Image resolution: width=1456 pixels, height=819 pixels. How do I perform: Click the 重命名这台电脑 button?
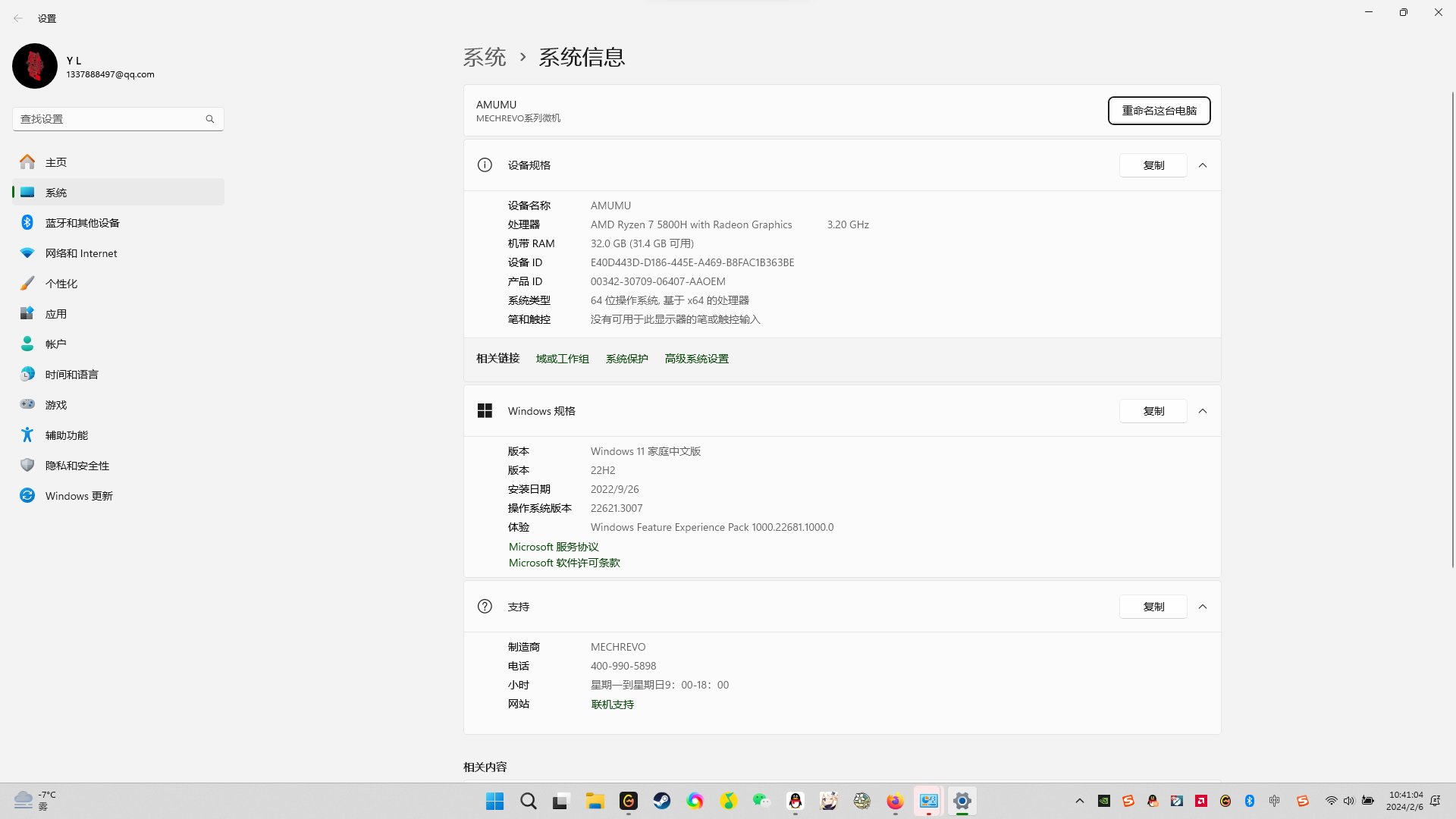click(x=1159, y=111)
